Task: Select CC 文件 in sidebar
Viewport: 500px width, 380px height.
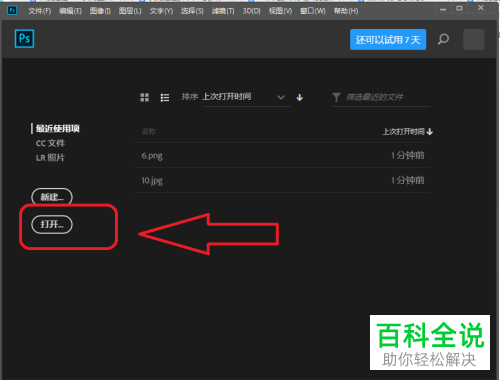Action: 50,143
